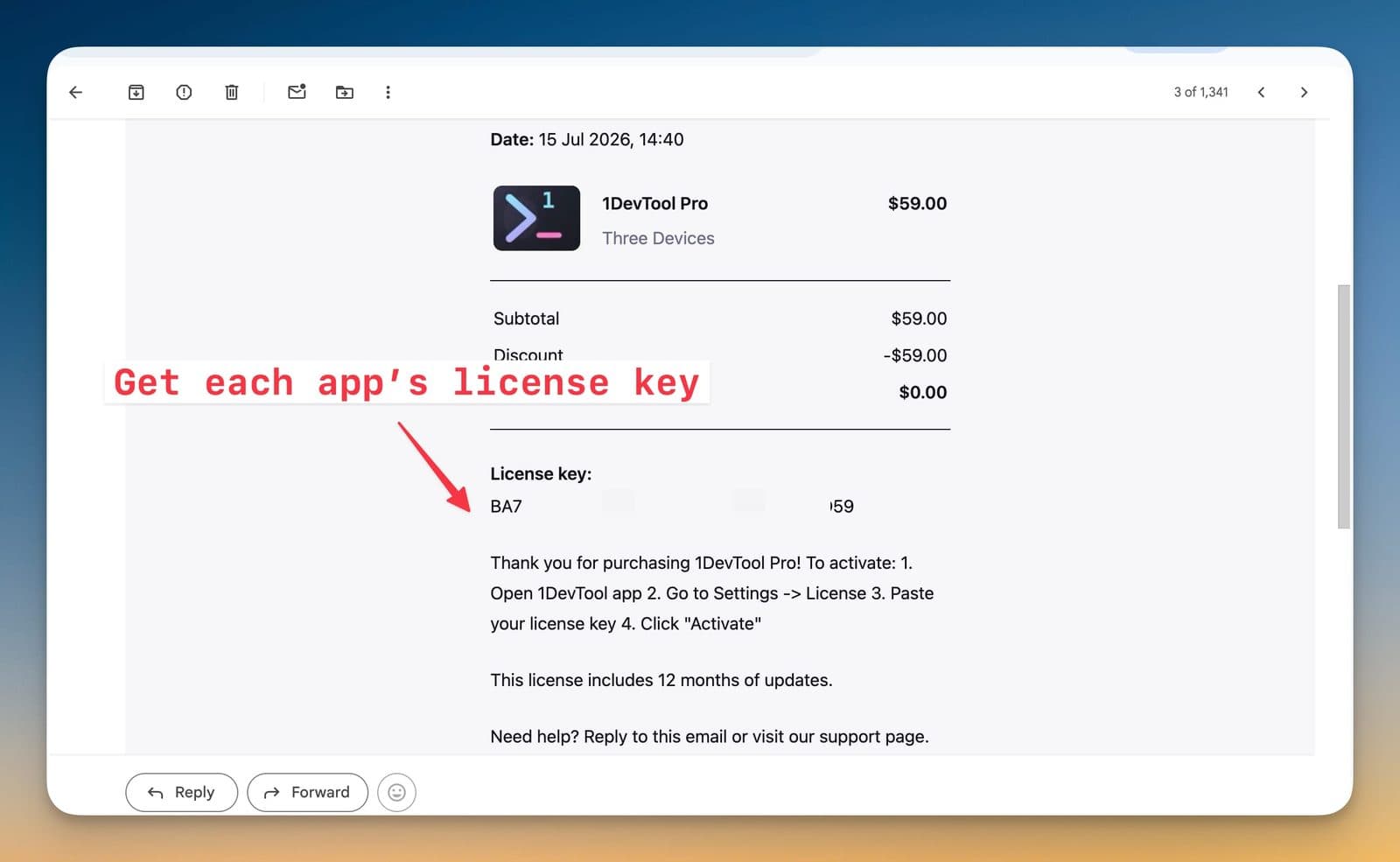Mark the email as unread
Image resolution: width=1400 pixels, height=862 pixels.
click(297, 91)
